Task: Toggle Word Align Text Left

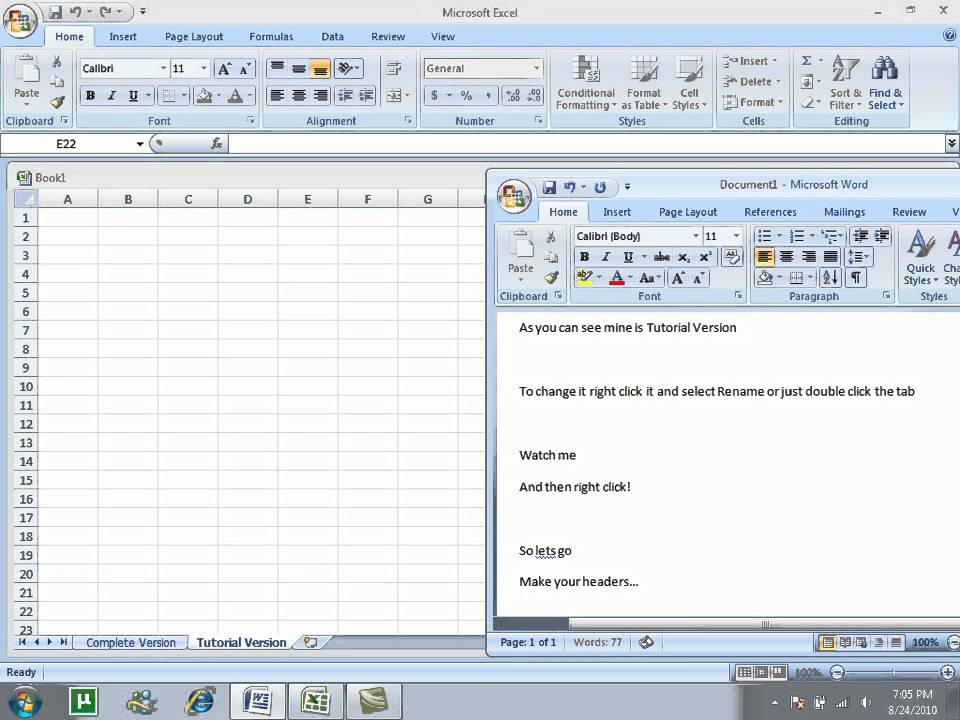Action: coord(764,257)
